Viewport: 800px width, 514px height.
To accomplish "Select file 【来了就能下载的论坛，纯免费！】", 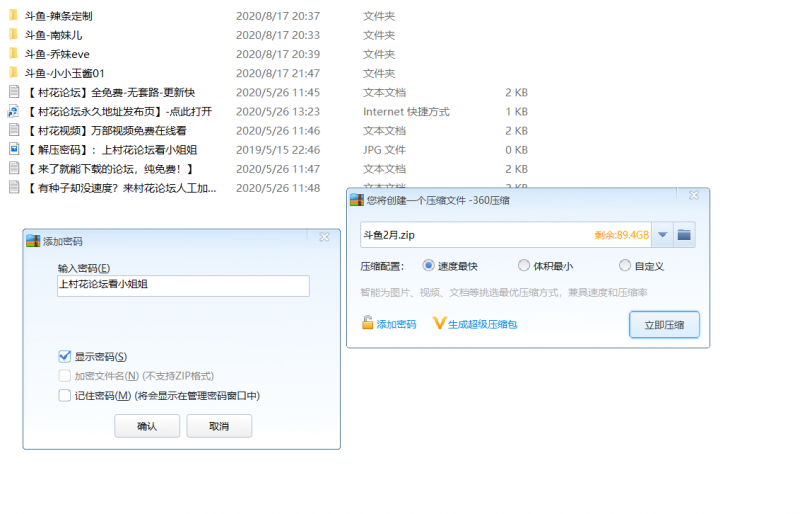I will pyautogui.click(x=109, y=169).
